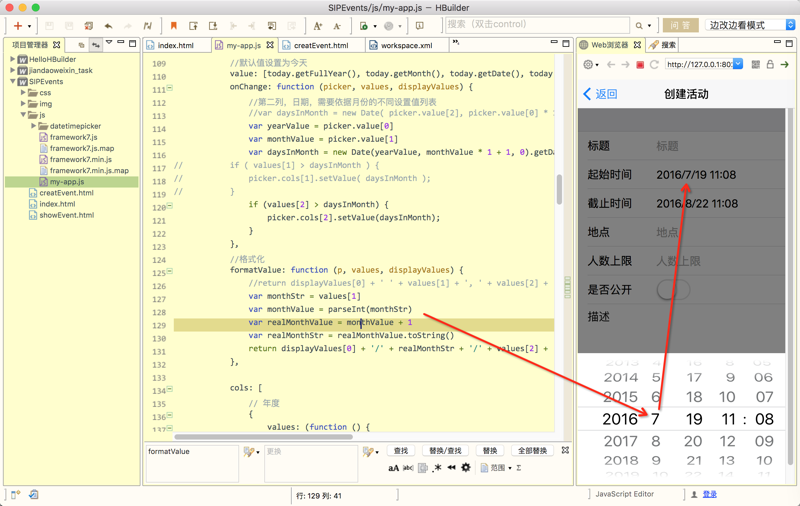Open find settings gear icon
The image size is (800, 506).
[466, 467]
